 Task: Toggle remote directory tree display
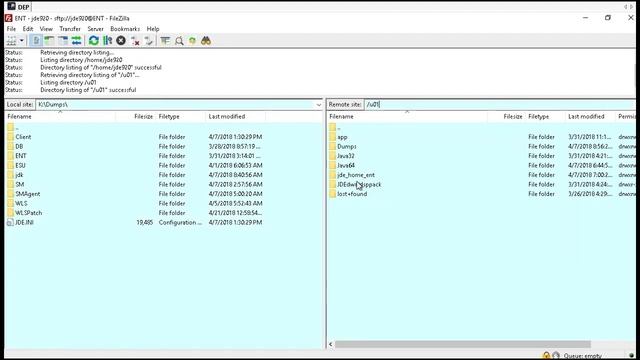(63, 40)
